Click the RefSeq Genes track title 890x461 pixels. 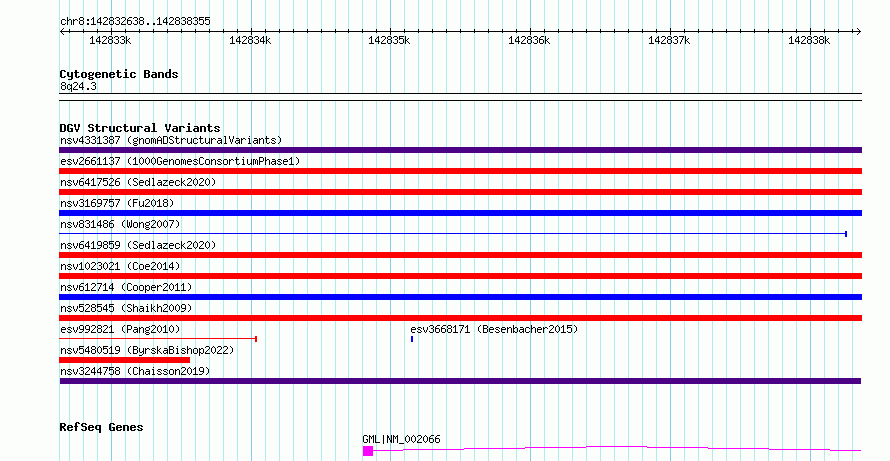(x=101, y=427)
